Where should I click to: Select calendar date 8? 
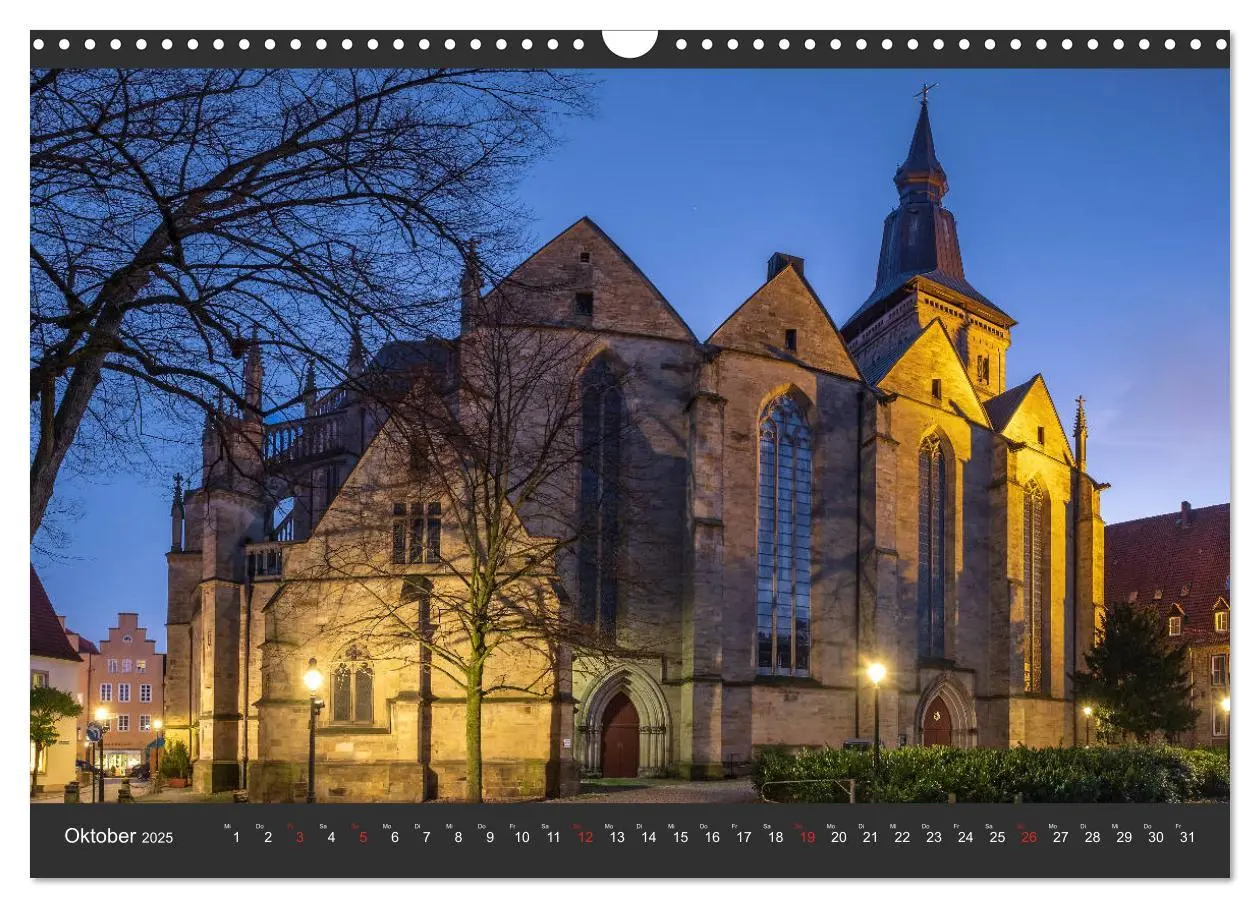coord(458,838)
